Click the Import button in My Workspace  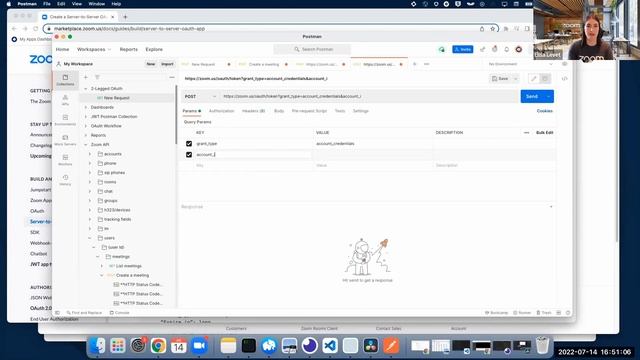(x=167, y=64)
